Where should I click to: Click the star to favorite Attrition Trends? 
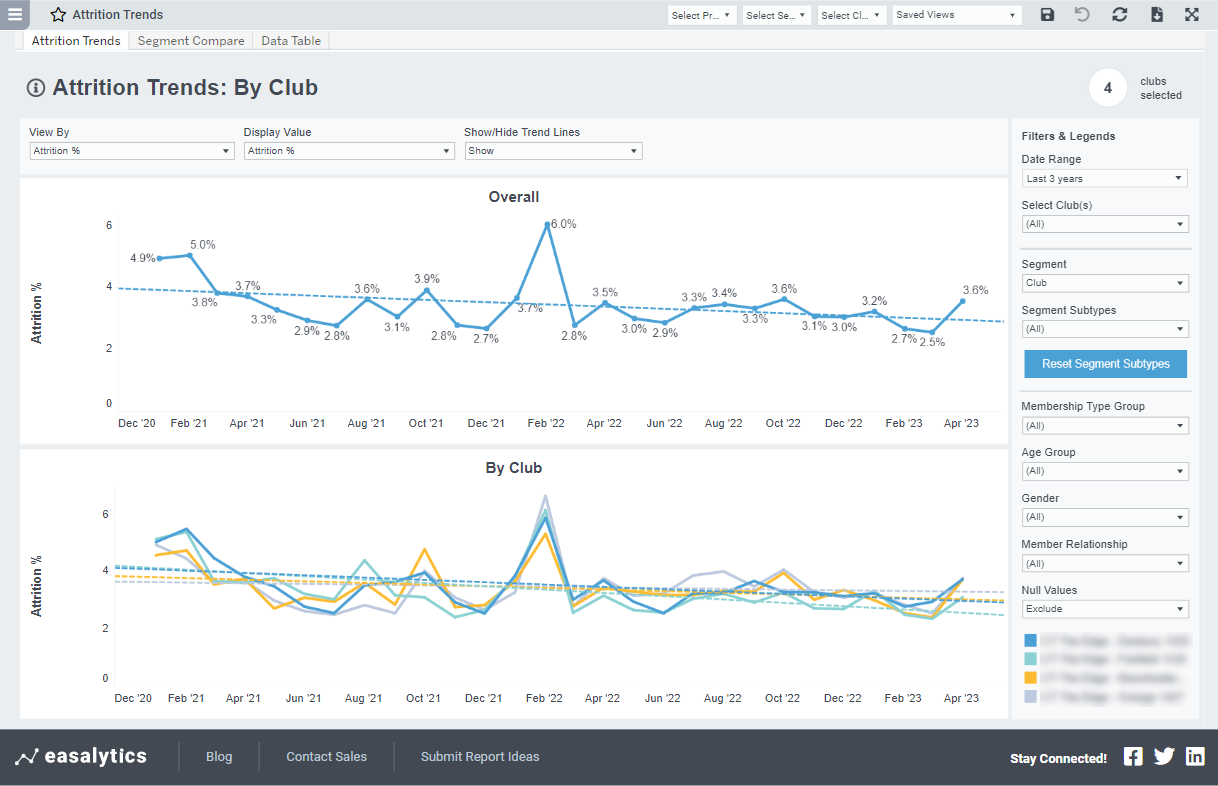[58, 14]
